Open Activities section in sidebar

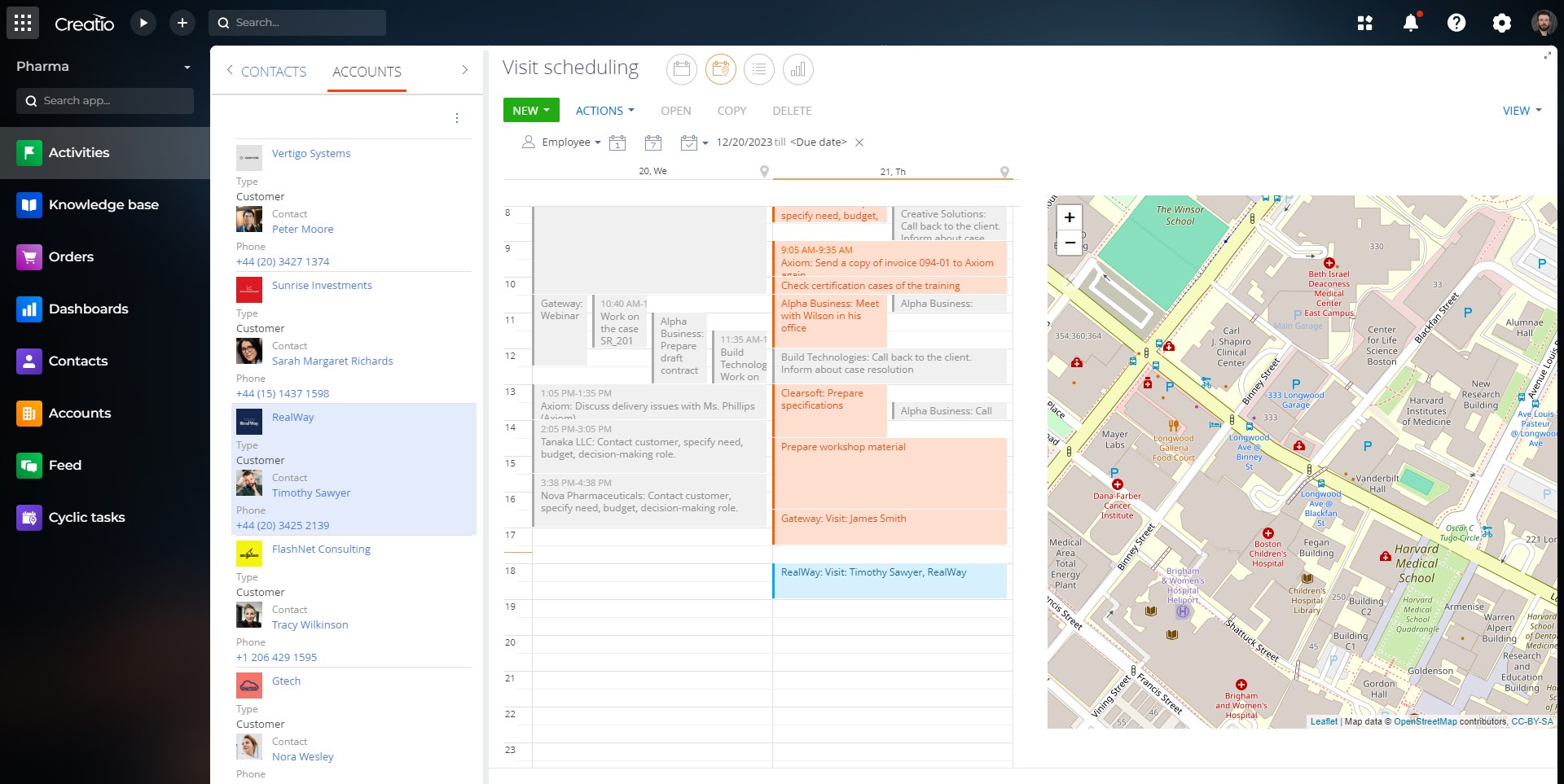pyautogui.click(x=105, y=153)
